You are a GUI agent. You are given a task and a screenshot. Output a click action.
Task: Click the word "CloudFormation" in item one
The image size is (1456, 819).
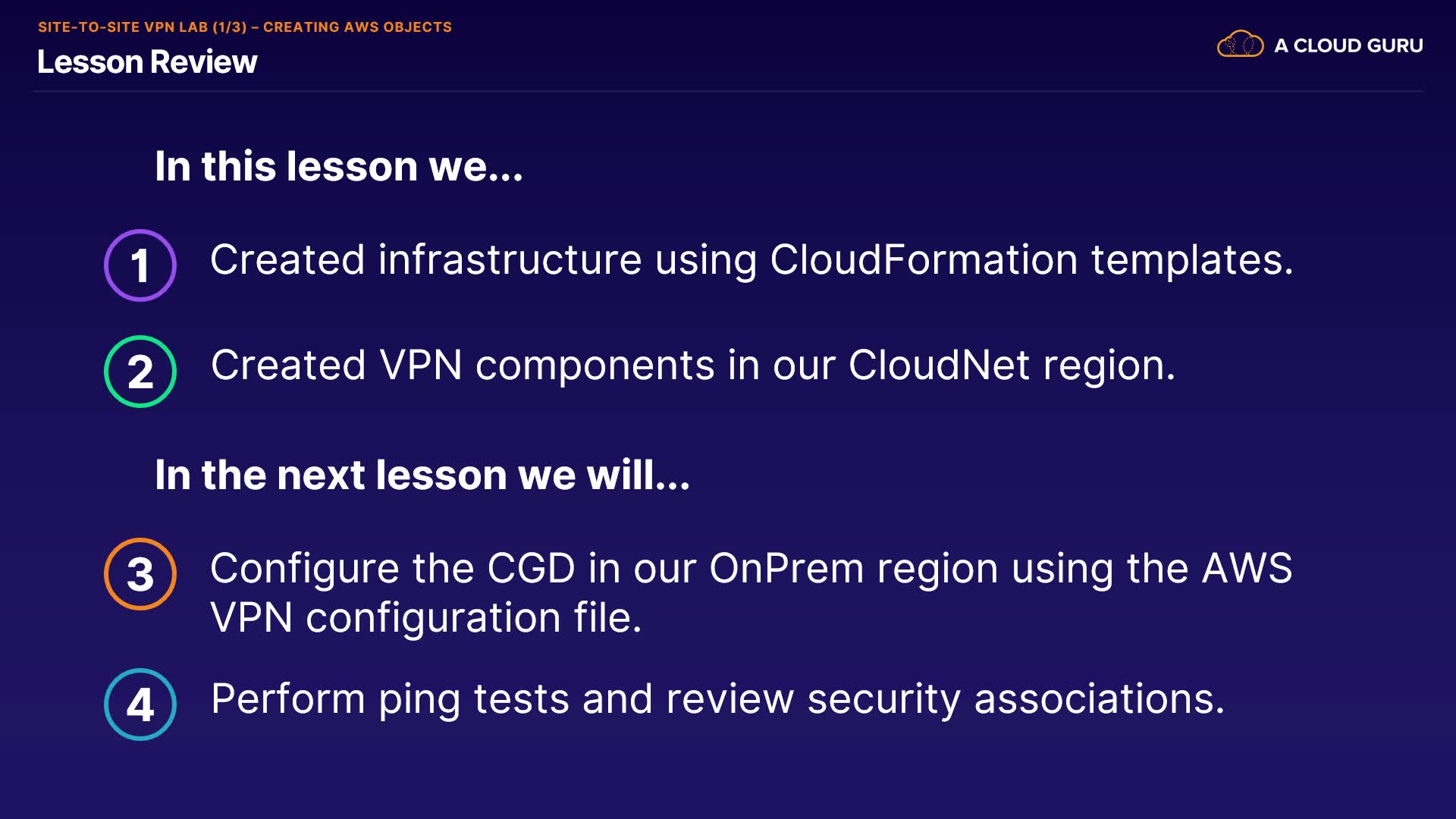click(x=924, y=260)
